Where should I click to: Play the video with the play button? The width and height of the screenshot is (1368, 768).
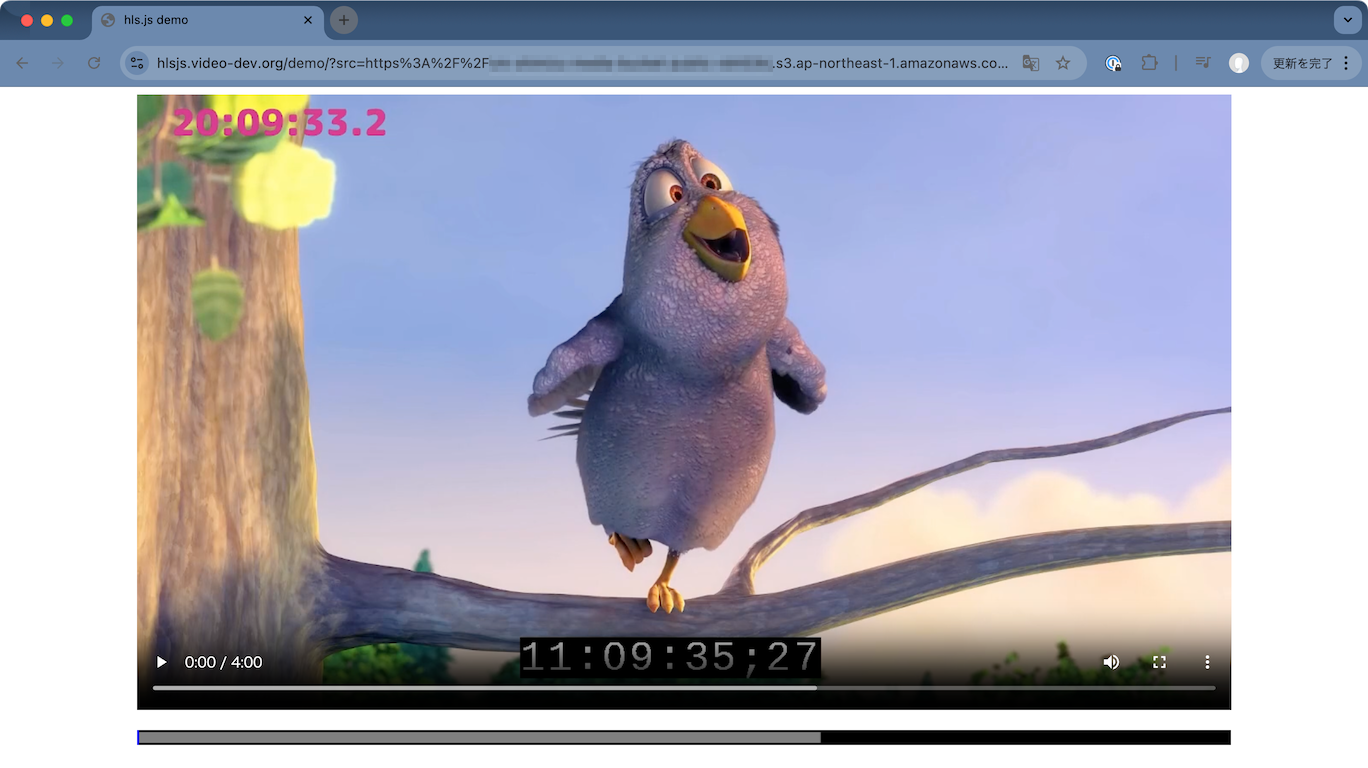tap(161, 662)
